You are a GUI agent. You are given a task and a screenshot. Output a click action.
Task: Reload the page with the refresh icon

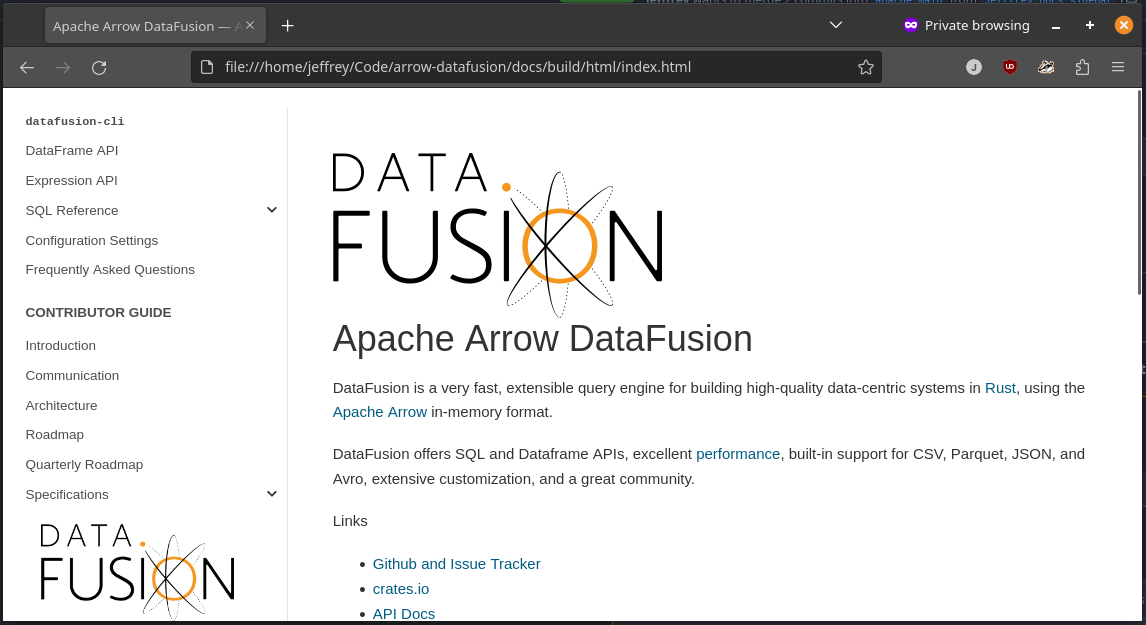(x=99, y=67)
